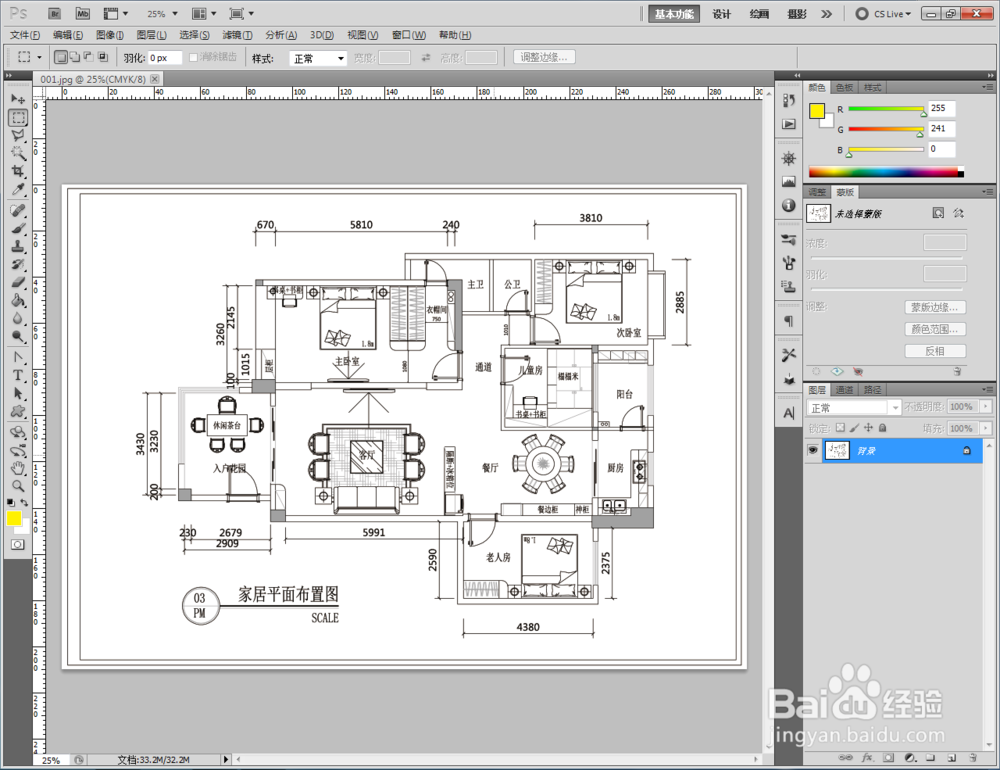Select the Magic Wand tool
The height and width of the screenshot is (770, 1000).
coord(18,153)
